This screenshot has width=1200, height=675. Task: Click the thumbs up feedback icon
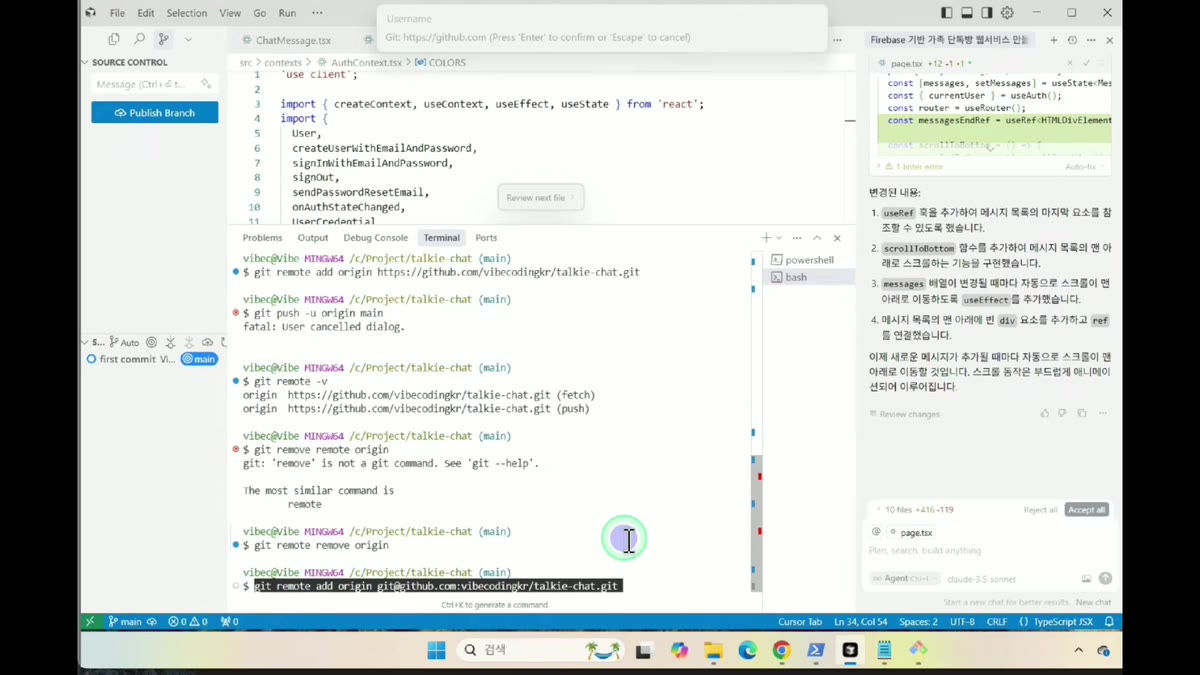pos(1045,413)
